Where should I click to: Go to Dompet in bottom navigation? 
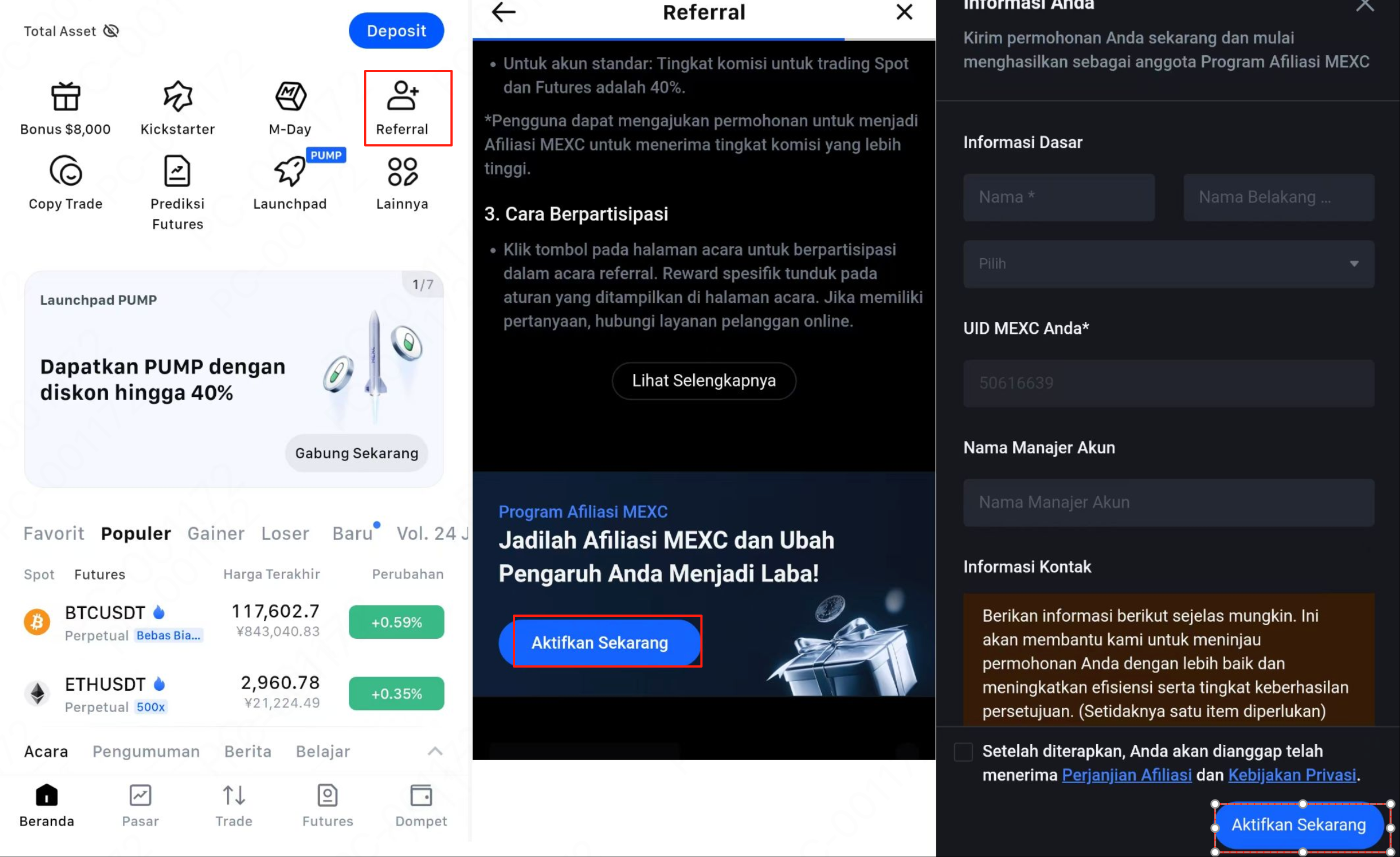(x=421, y=806)
